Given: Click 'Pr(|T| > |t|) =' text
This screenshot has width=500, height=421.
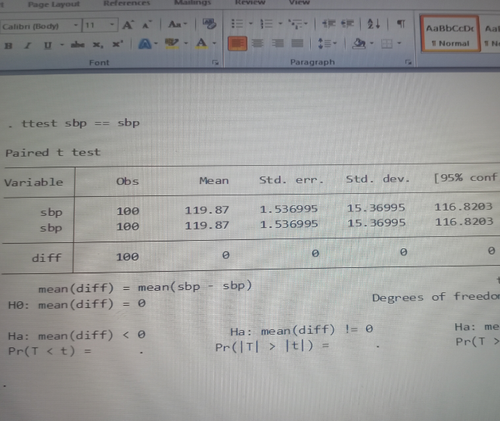Looking at the screenshot, I should pos(272,346).
